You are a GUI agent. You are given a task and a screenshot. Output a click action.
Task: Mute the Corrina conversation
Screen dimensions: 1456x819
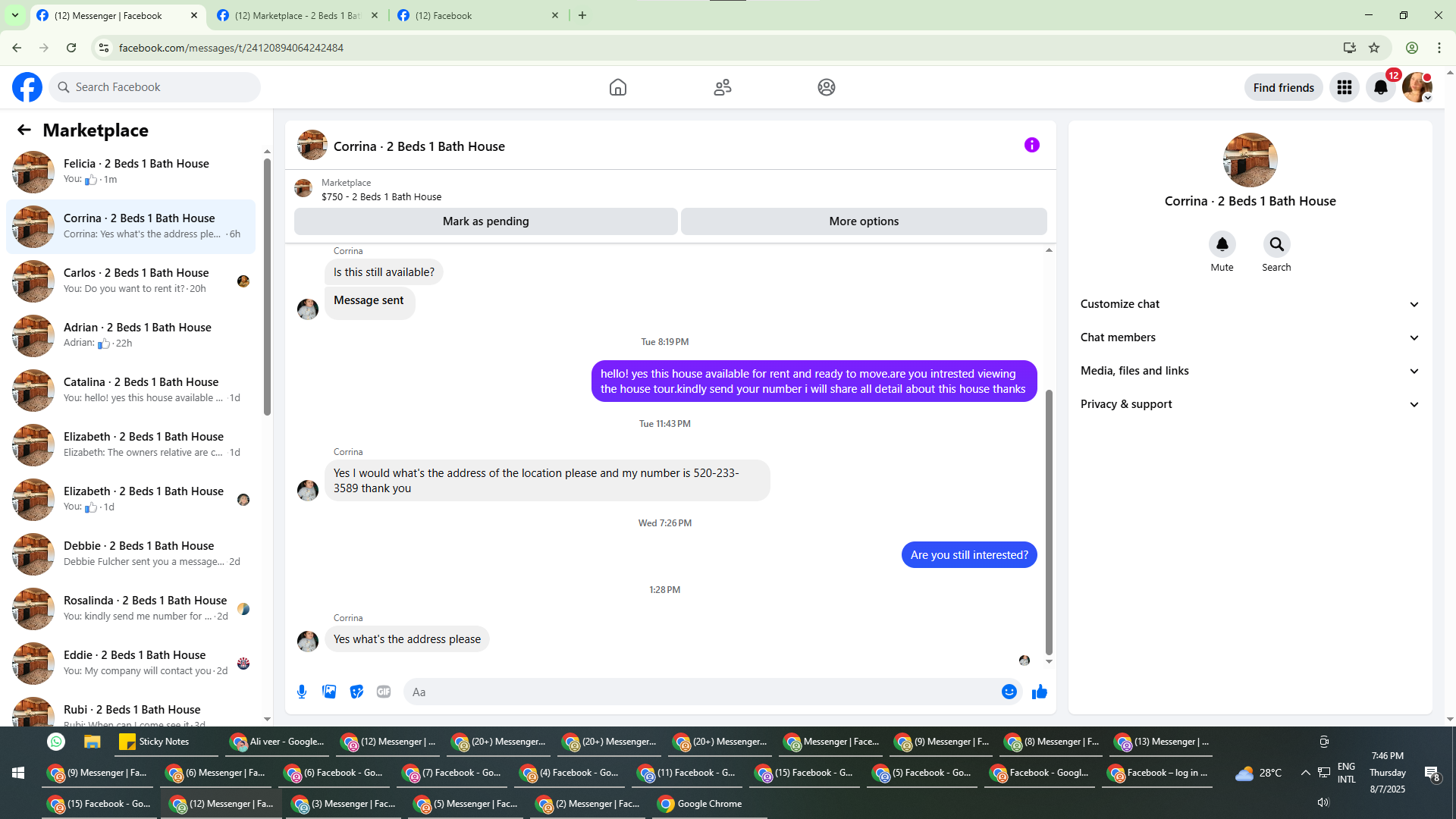1222,244
